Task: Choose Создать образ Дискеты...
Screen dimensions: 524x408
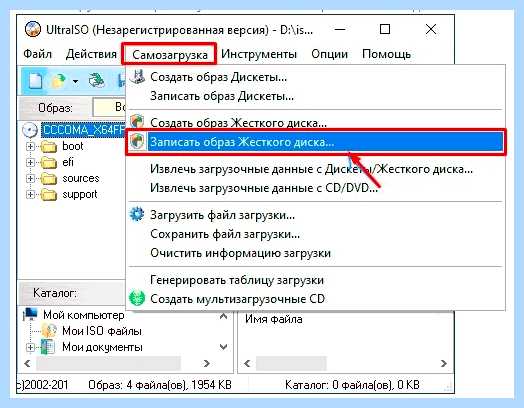Action: (315, 77)
